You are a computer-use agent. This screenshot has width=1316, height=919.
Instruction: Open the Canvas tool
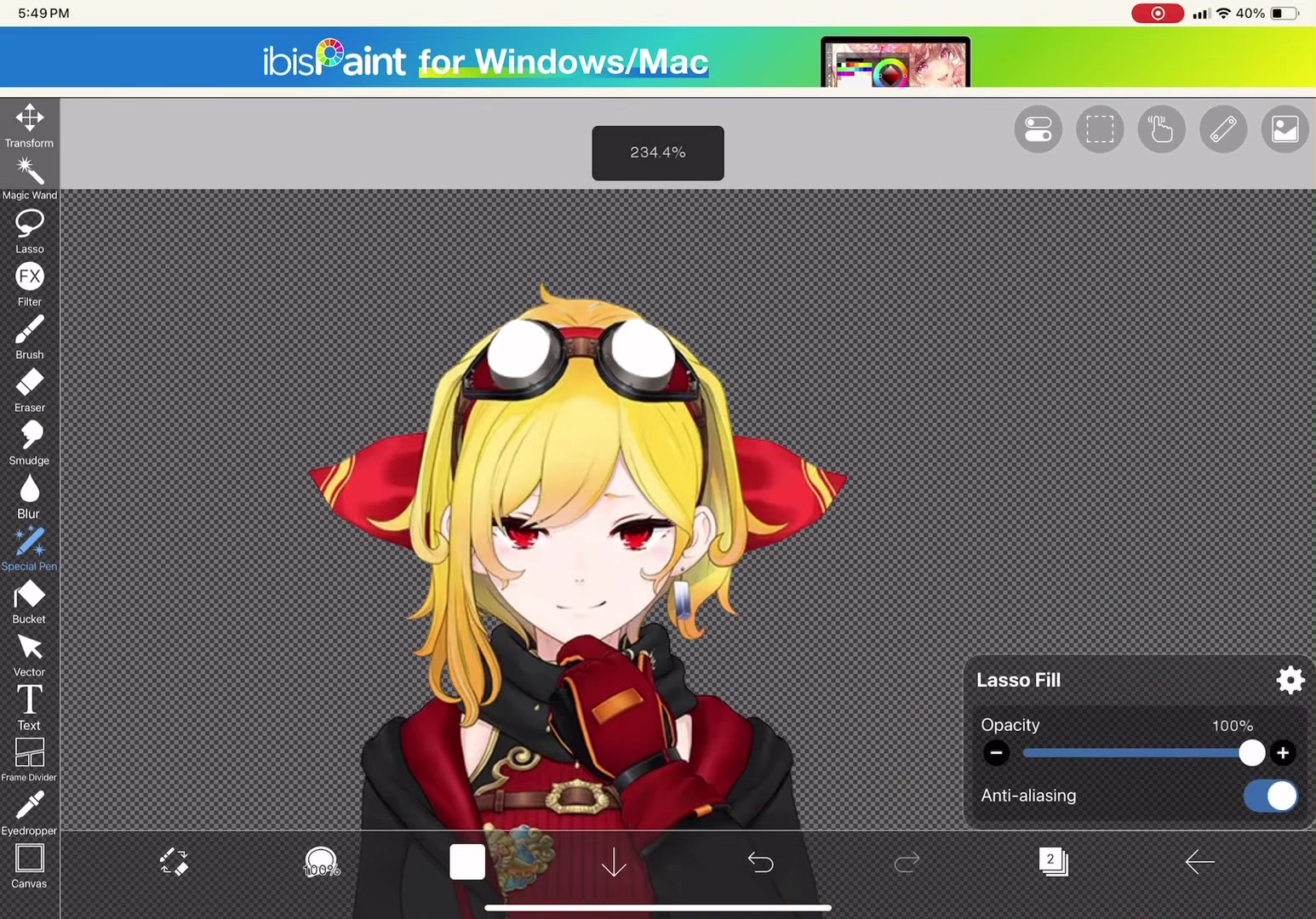[x=30, y=866]
